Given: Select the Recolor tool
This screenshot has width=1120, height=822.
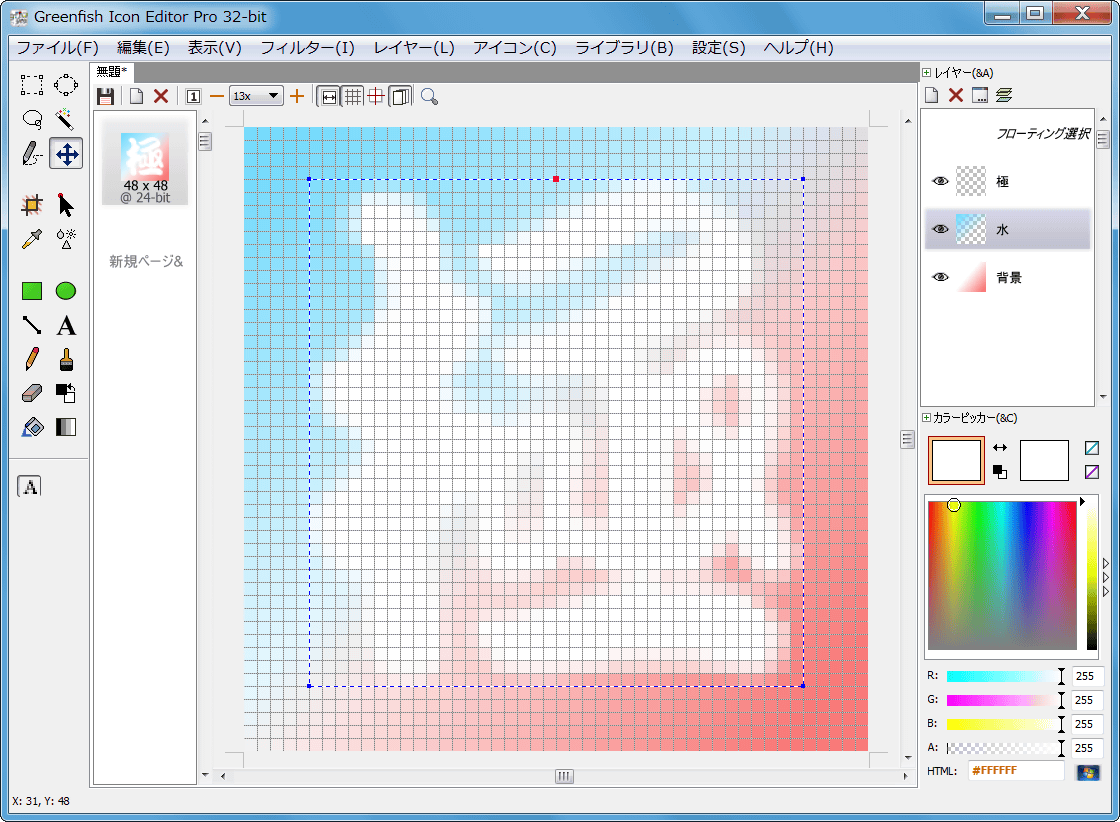Looking at the screenshot, I should [66, 393].
